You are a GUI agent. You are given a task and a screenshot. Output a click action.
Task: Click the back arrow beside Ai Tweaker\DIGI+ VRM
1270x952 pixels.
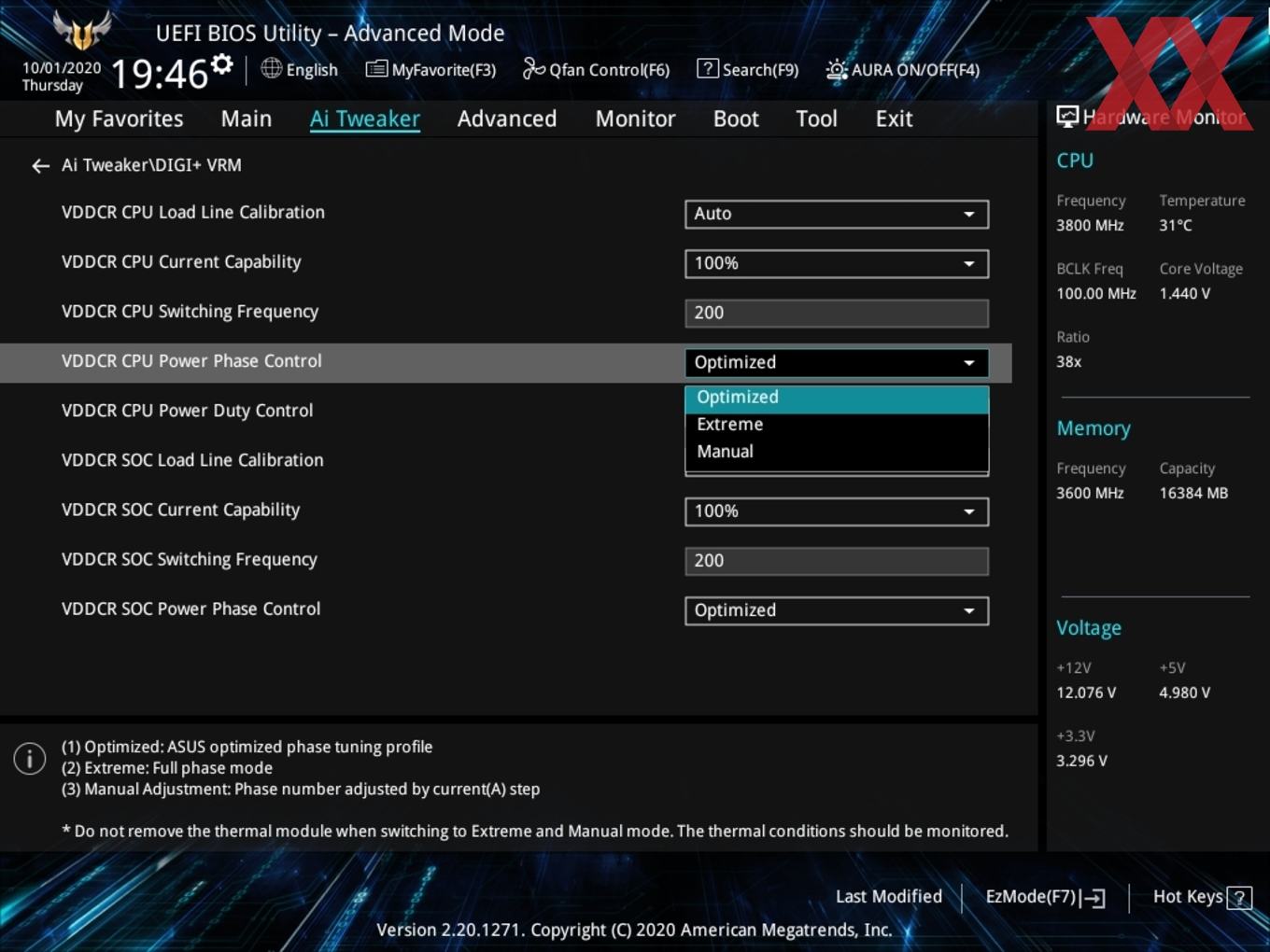[x=40, y=166]
